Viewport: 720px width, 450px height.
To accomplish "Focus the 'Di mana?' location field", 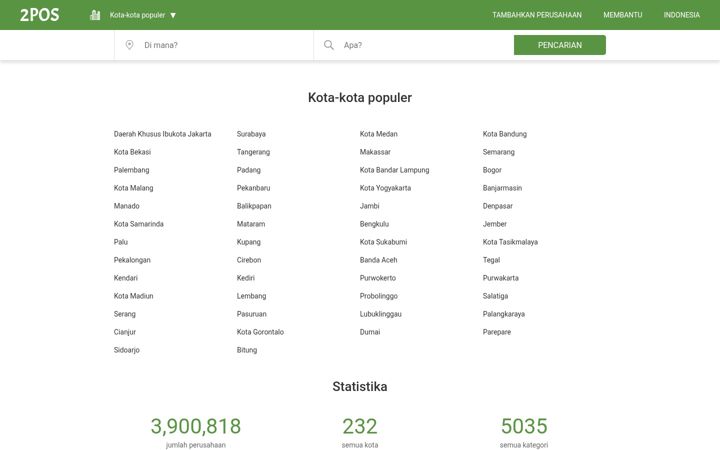I will (x=214, y=45).
